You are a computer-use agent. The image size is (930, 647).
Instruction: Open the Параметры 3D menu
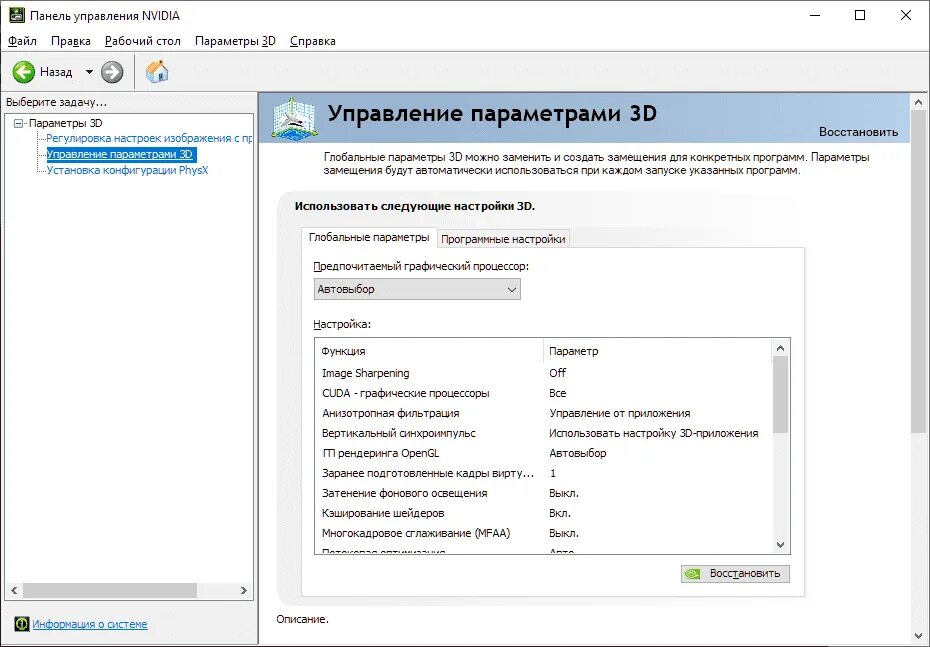(x=235, y=41)
